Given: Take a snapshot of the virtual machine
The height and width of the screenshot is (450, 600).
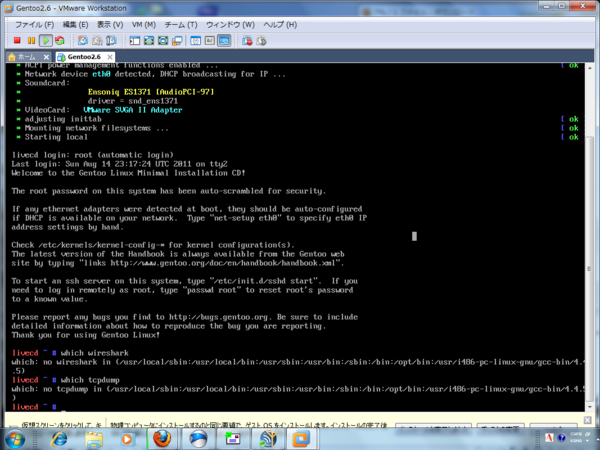Looking at the screenshot, I should pyautogui.click(x=83, y=41).
